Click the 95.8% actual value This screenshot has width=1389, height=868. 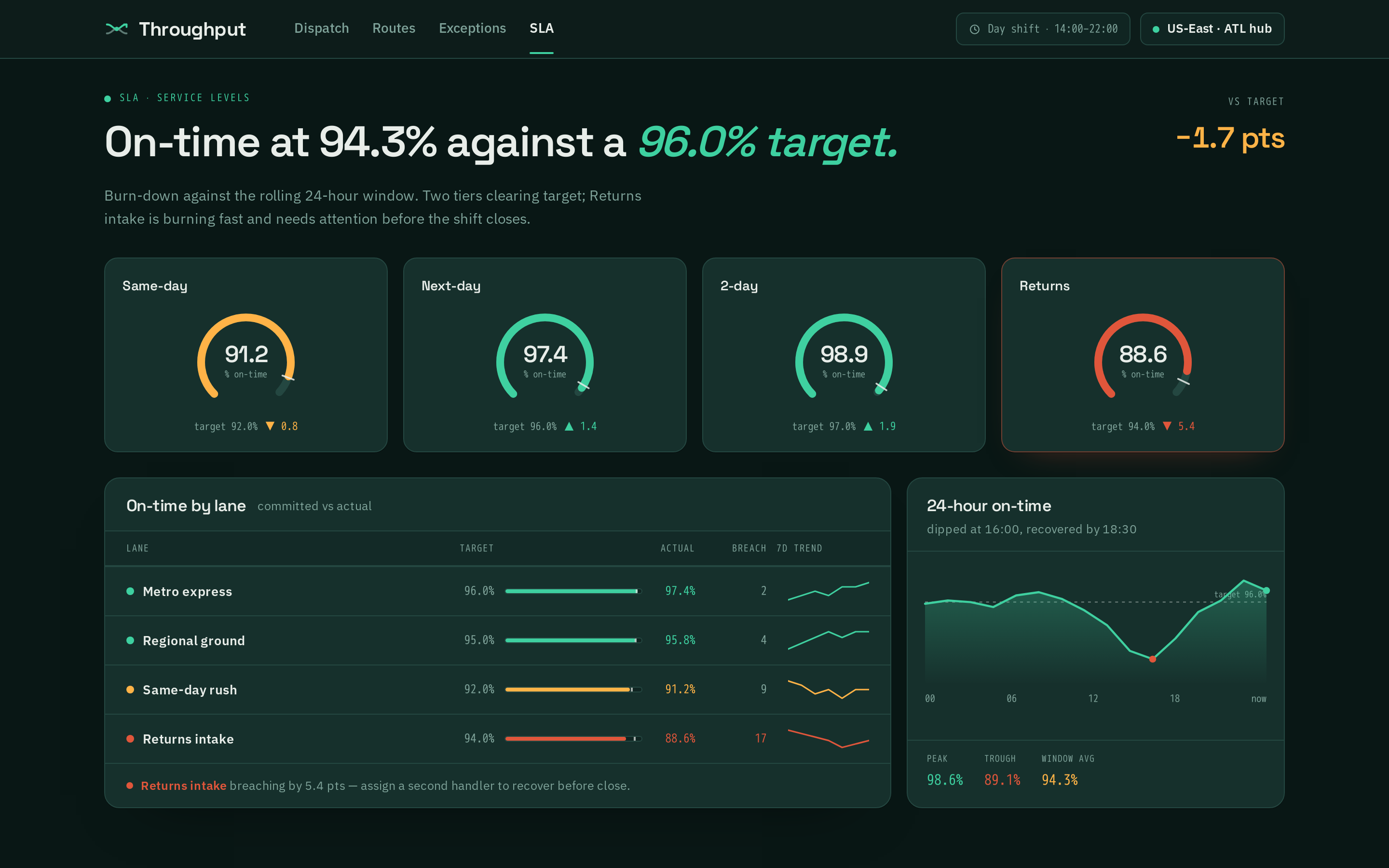[x=680, y=640]
